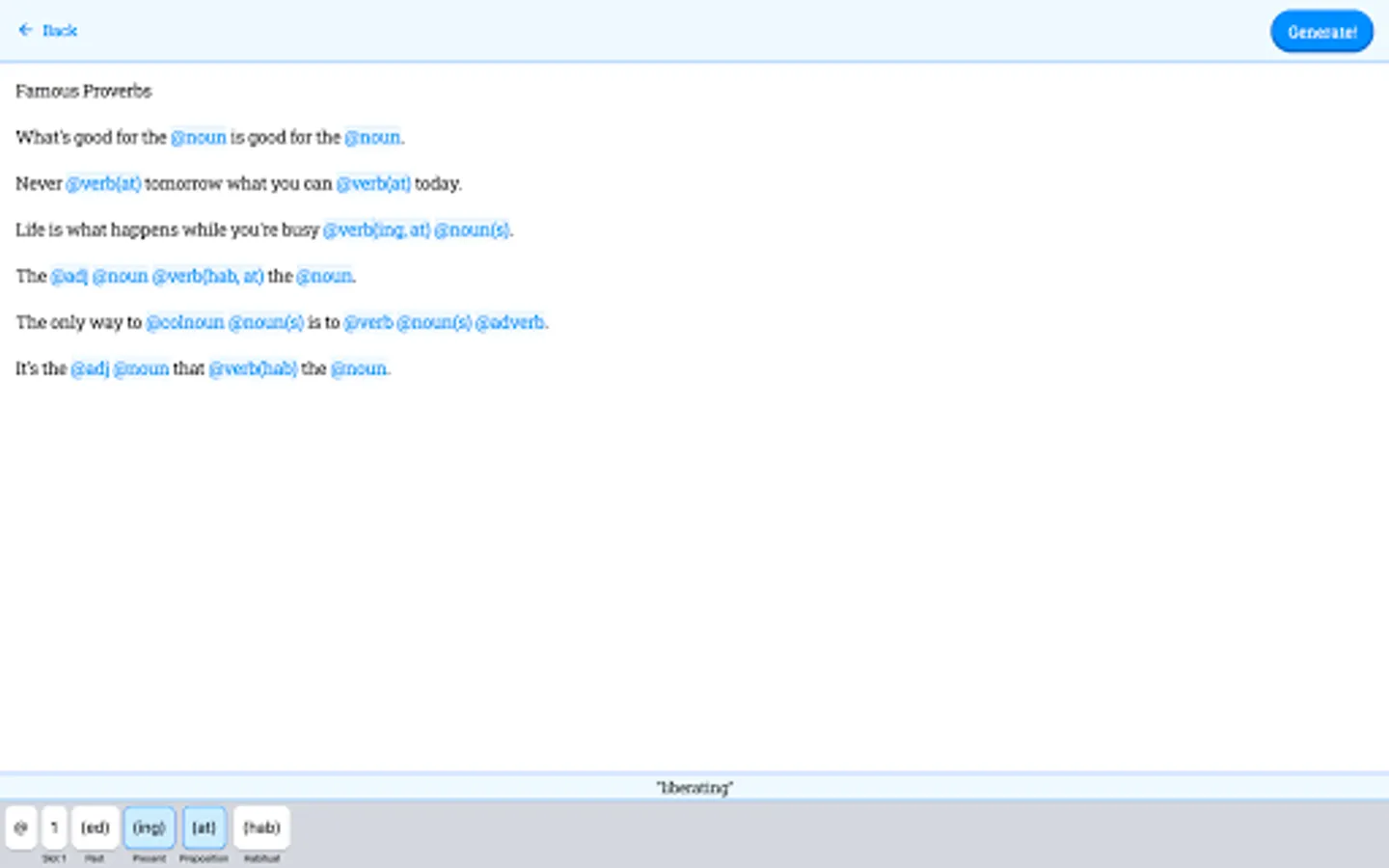The width and height of the screenshot is (1389, 868).
Task: Select @noun(s) right after @colnoun
Action: pyautogui.click(x=266, y=322)
